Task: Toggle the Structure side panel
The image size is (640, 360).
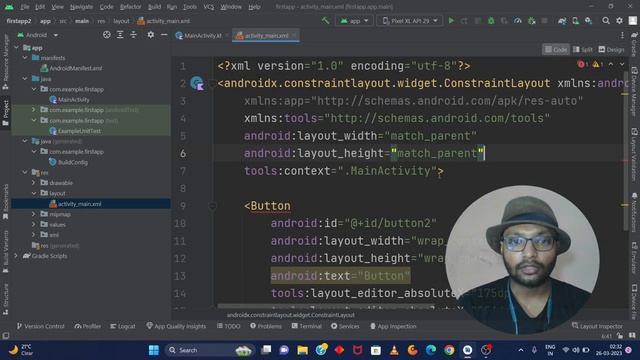Action: tap(5, 299)
